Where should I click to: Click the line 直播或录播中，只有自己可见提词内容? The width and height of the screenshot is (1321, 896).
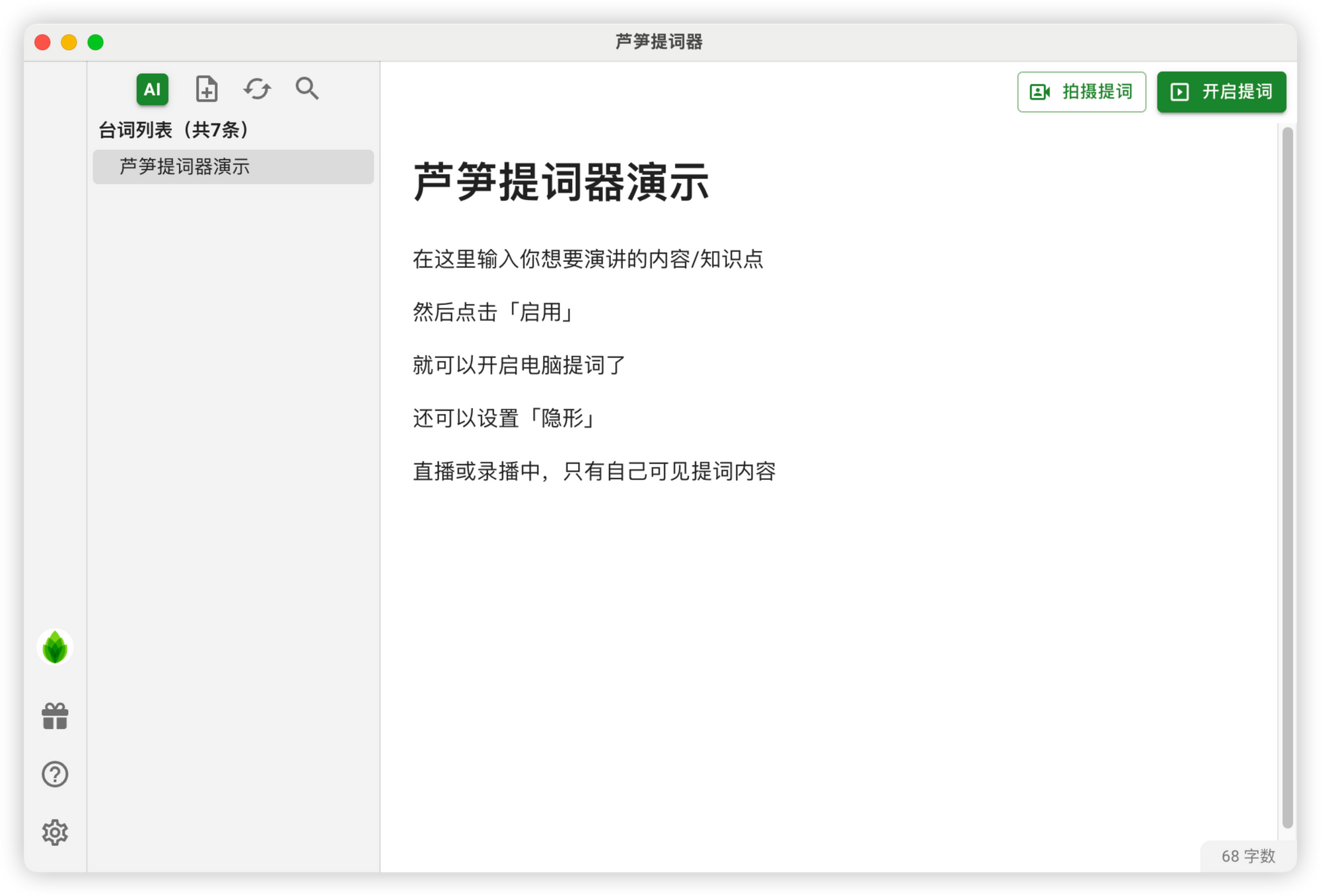click(x=594, y=471)
